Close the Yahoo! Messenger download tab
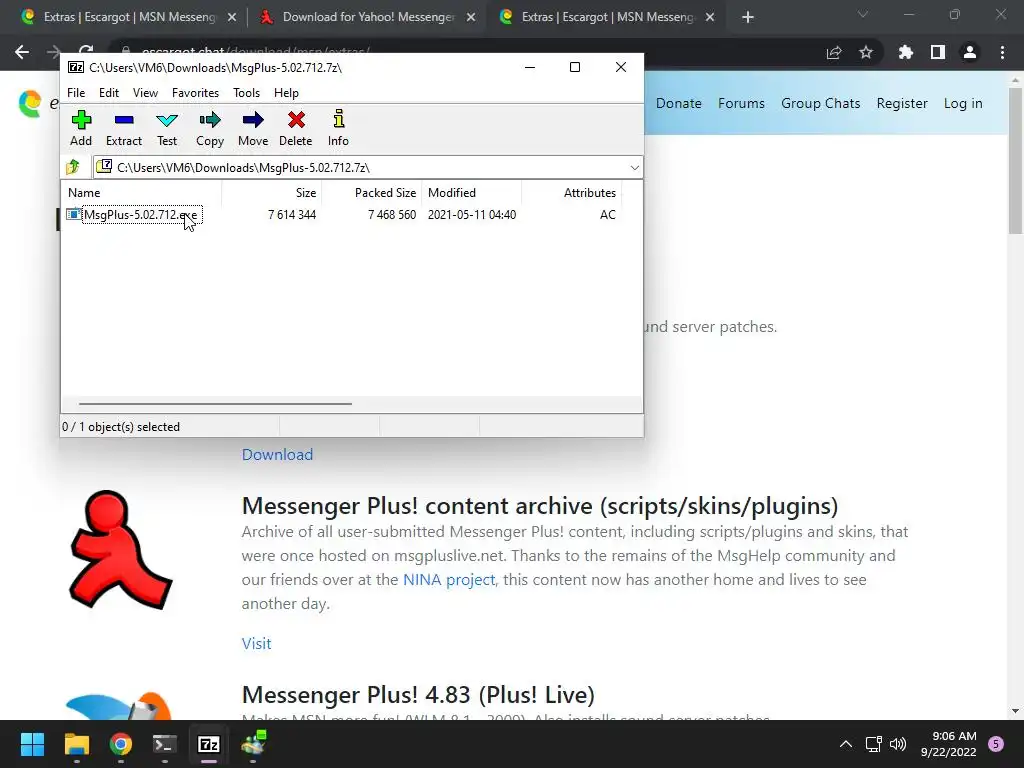Screen dimensions: 1024x768 tap(471, 18)
